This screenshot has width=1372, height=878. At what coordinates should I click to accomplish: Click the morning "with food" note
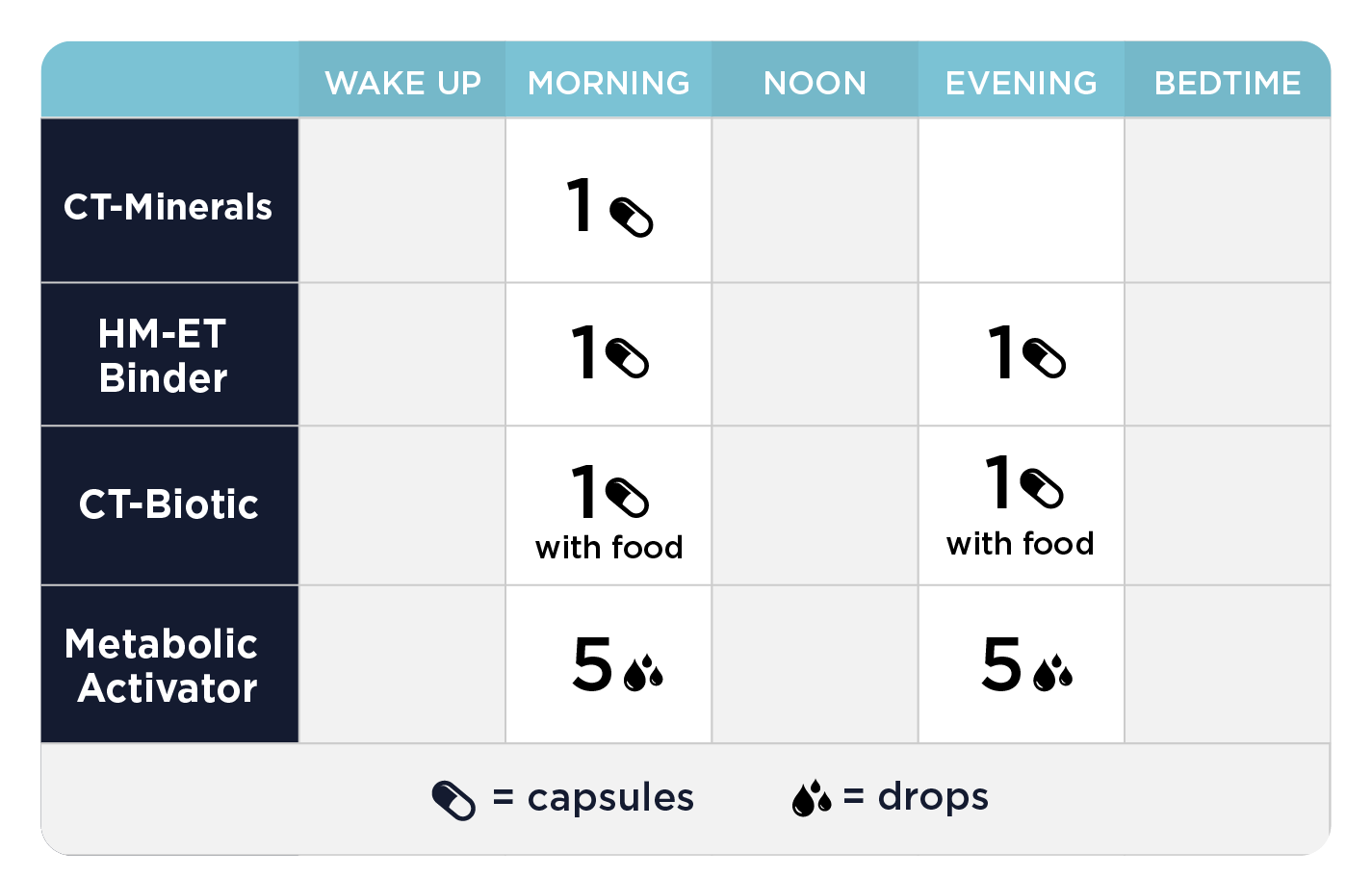tap(608, 548)
